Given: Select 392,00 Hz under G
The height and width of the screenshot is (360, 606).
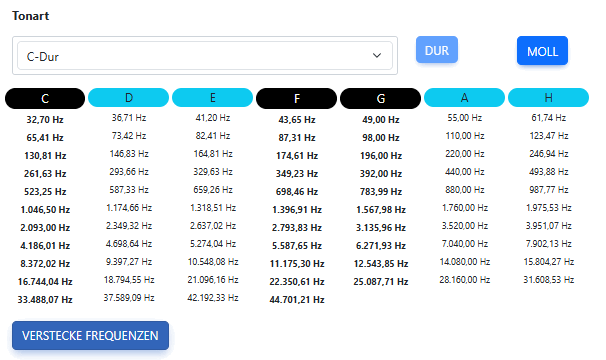Looking at the screenshot, I should click(381, 174).
